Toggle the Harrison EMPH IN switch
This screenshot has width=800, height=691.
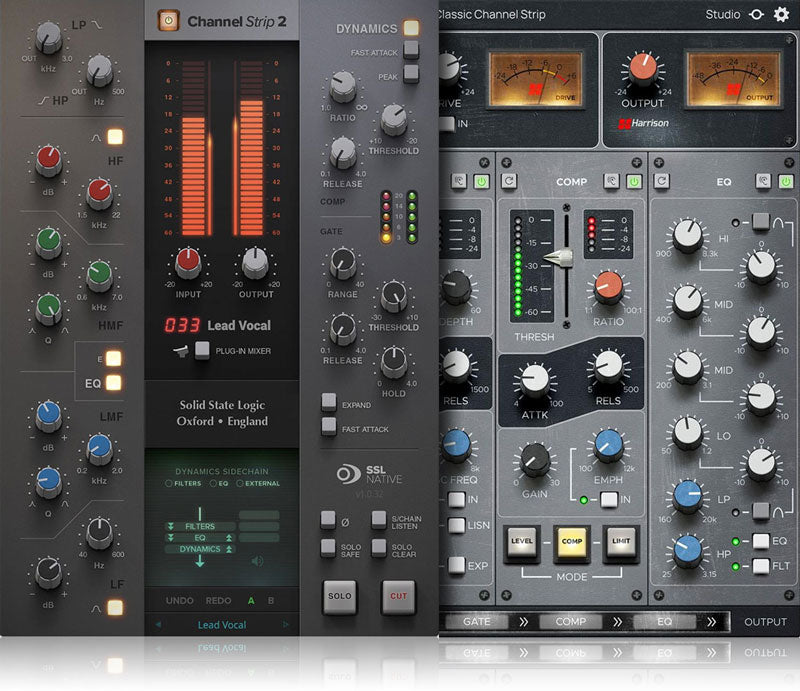coord(609,500)
